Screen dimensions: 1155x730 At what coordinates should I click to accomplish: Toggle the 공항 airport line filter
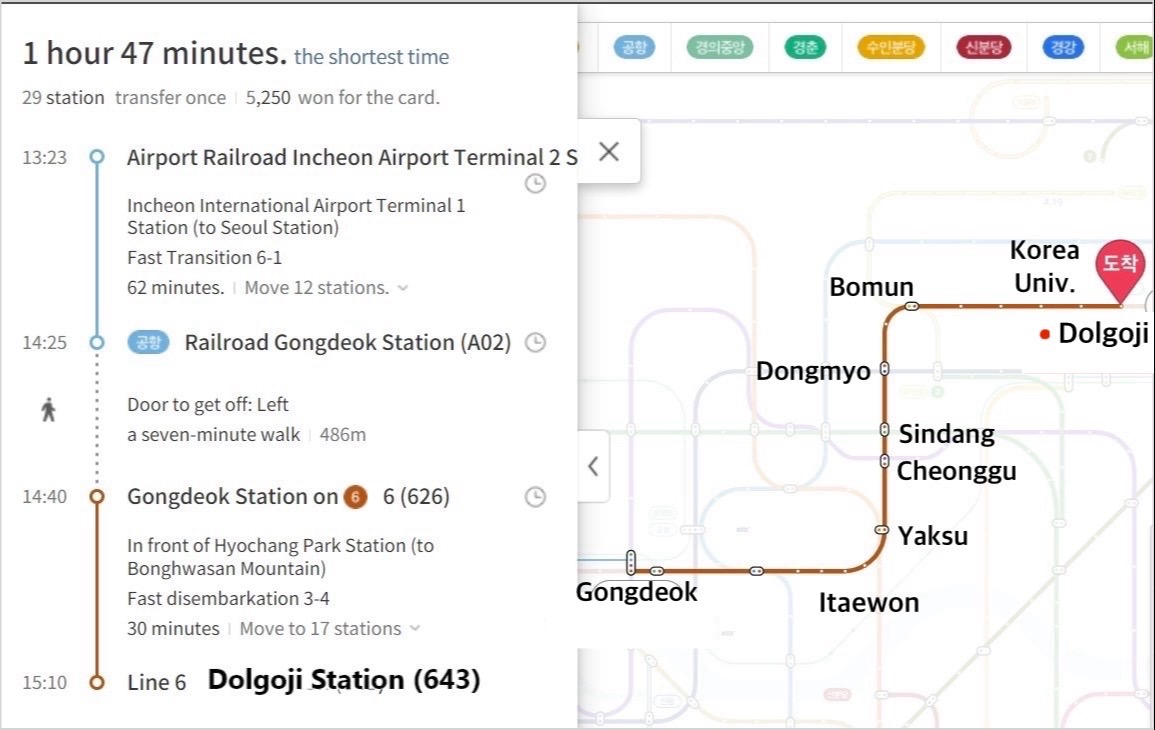tap(634, 47)
